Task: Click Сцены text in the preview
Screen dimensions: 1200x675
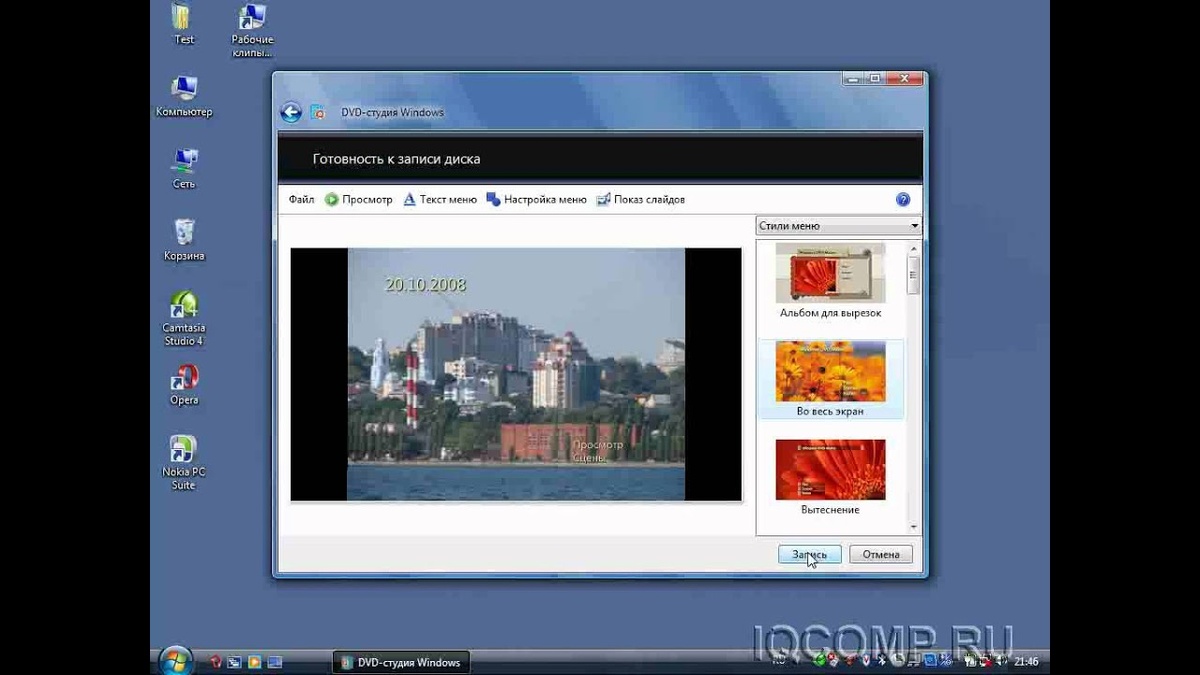Action: pos(591,457)
